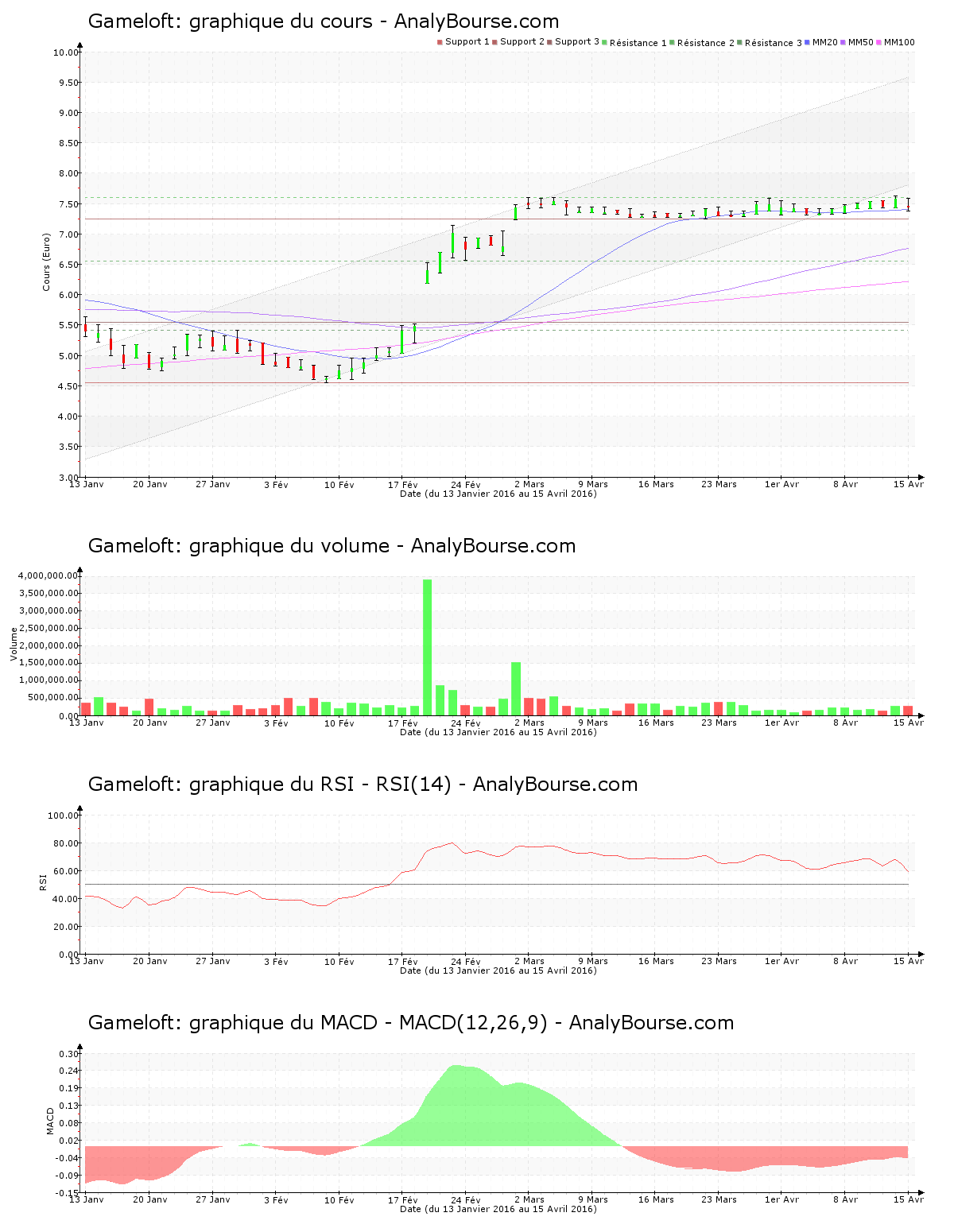Click 1,000,000.00 on the volume axis
Viewport: 954px width, 1232px height.
pyautogui.click(x=48, y=681)
